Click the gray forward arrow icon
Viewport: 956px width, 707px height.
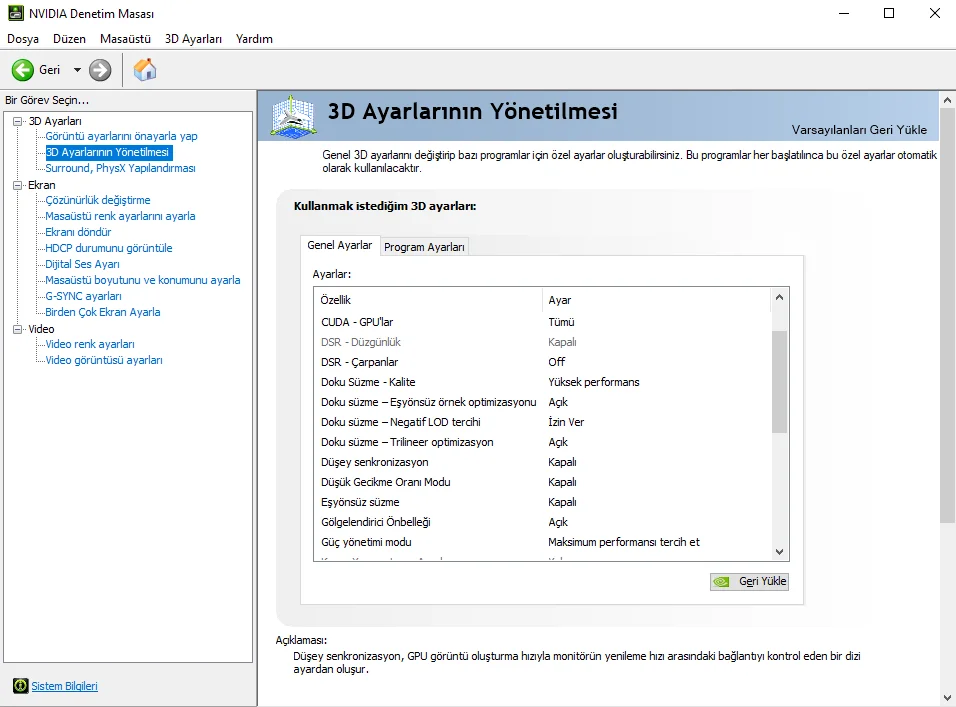click(x=100, y=70)
